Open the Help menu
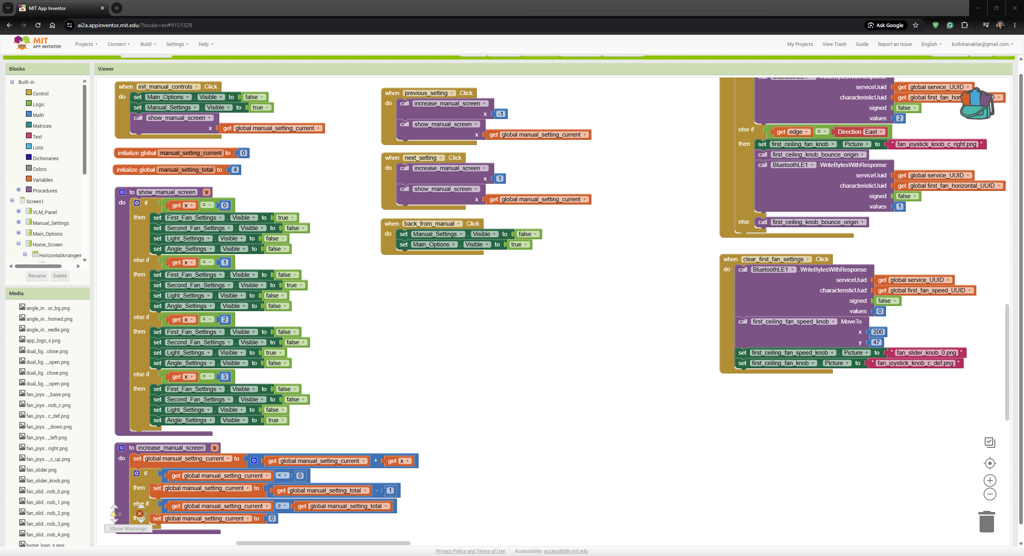This screenshot has width=1024, height=556. (x=206, y=44)
